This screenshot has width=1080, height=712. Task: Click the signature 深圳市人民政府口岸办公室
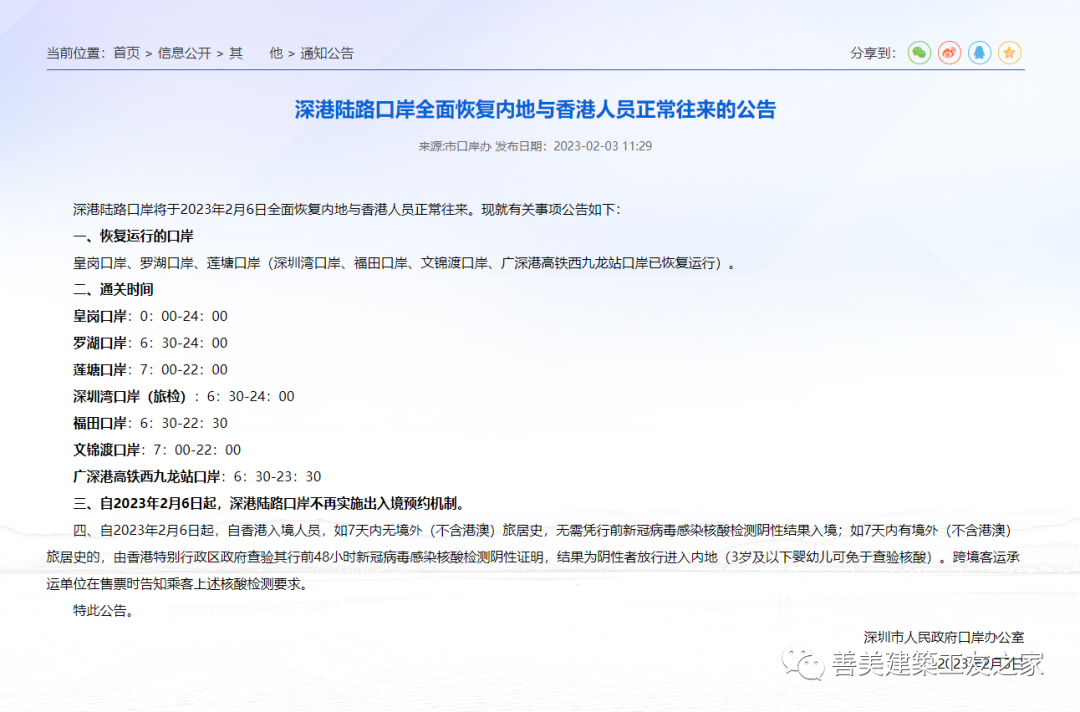pyautogui.click(x=944, y=638)
